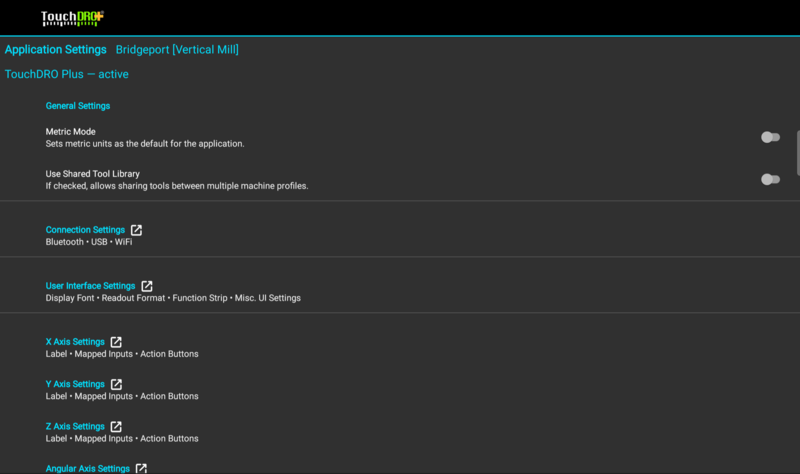
Task: Click open icon next to Z Axis Settings
Action: (116, 427)
